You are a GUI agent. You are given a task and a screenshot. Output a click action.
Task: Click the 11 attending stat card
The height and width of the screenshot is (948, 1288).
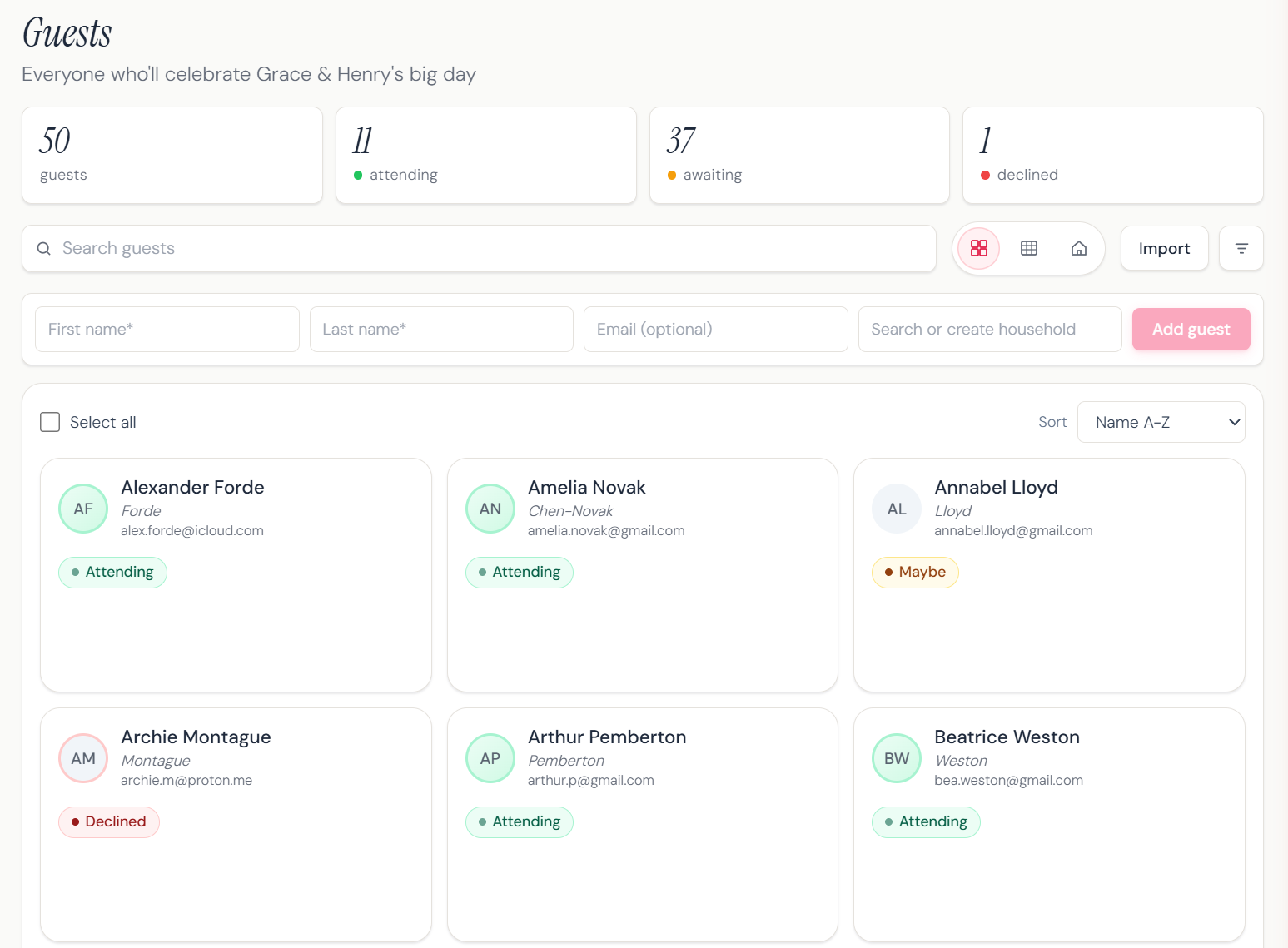pyautogui.click(x=486, y=155)
